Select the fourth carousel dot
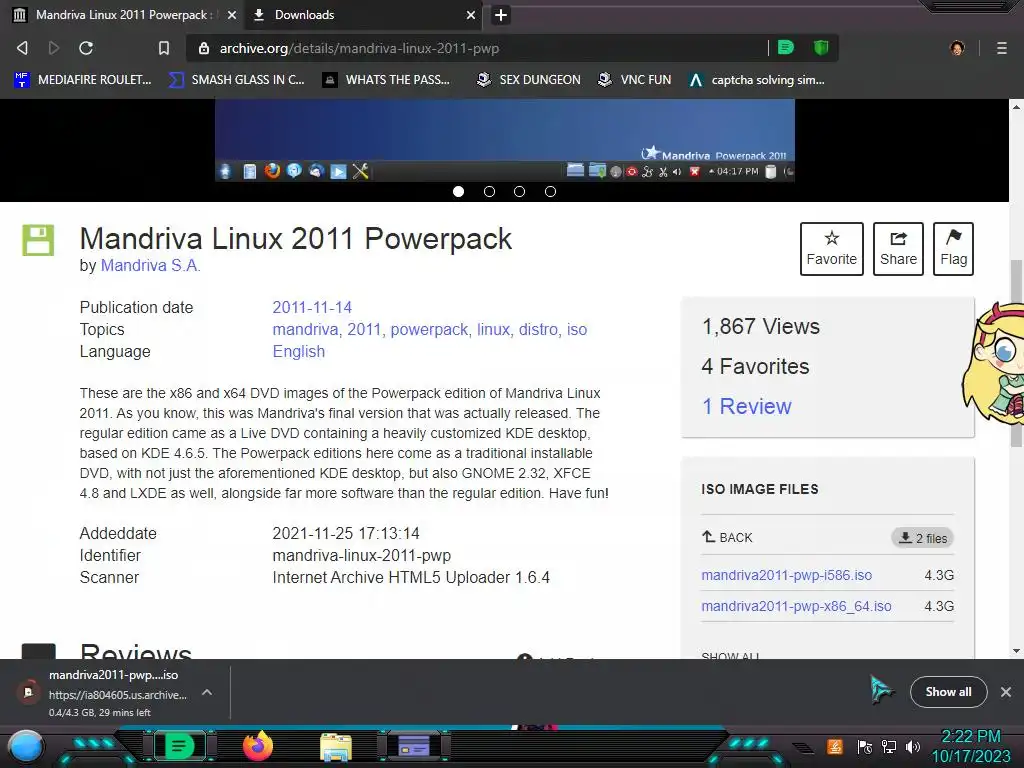 pos(551,191)
